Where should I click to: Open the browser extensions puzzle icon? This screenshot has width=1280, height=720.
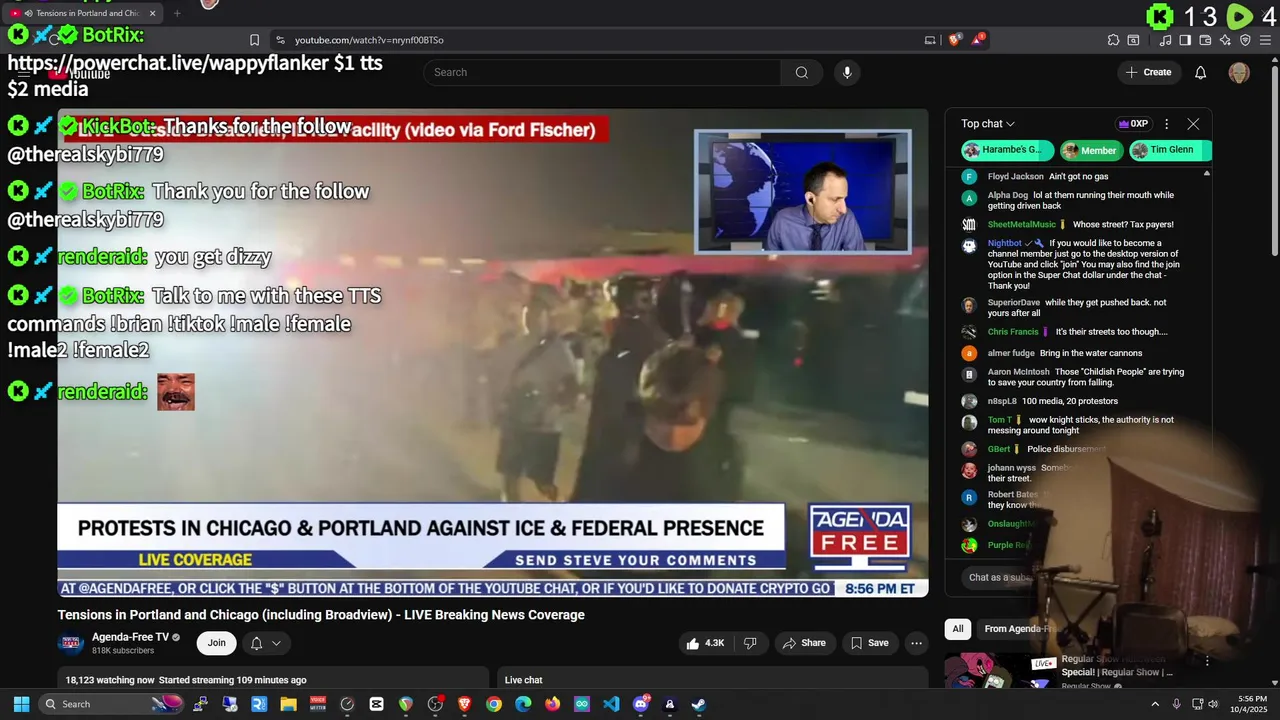pyautogui.click(x=1113, y=40)
